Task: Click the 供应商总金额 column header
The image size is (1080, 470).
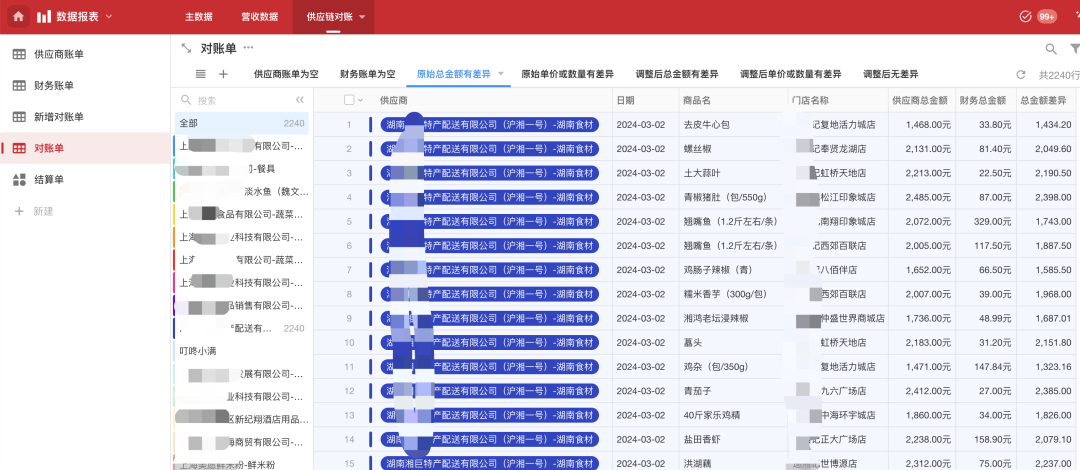Action: [920, 100]
